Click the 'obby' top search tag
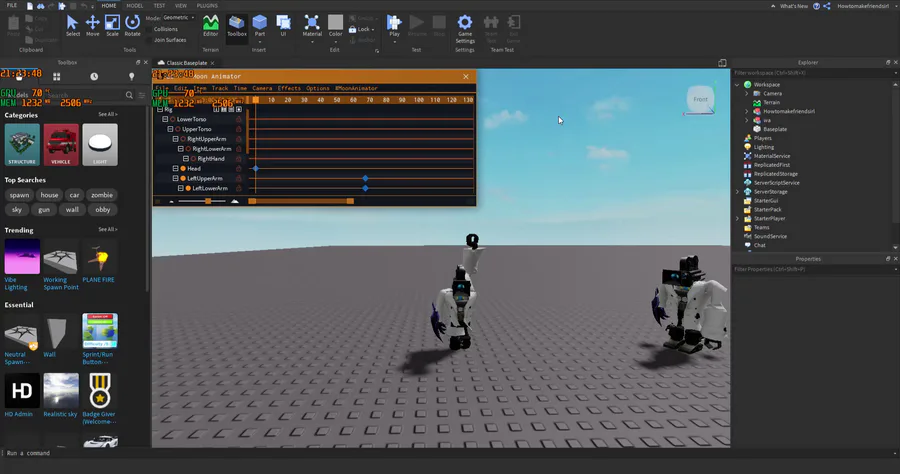 103,210
